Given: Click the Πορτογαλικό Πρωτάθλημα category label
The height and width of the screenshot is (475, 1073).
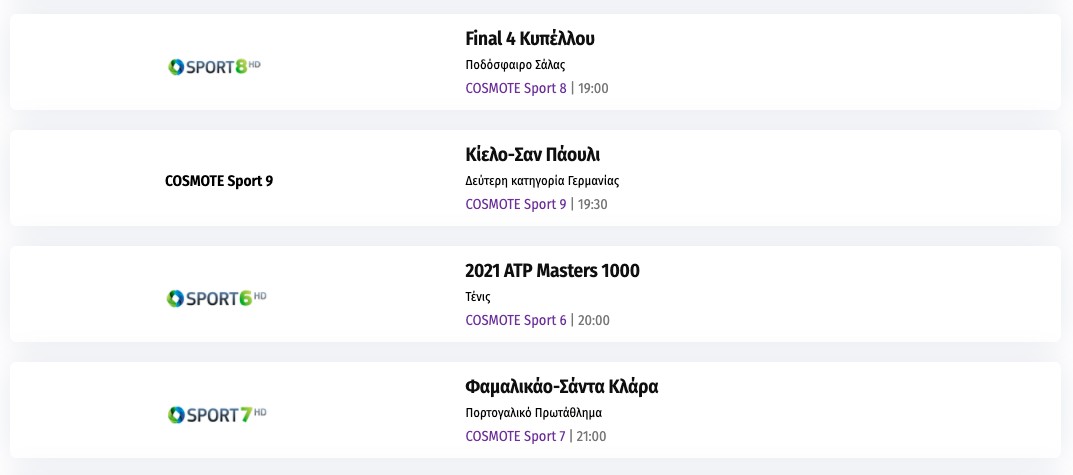Looking at the screenshot, I should [x=534, y=413].
